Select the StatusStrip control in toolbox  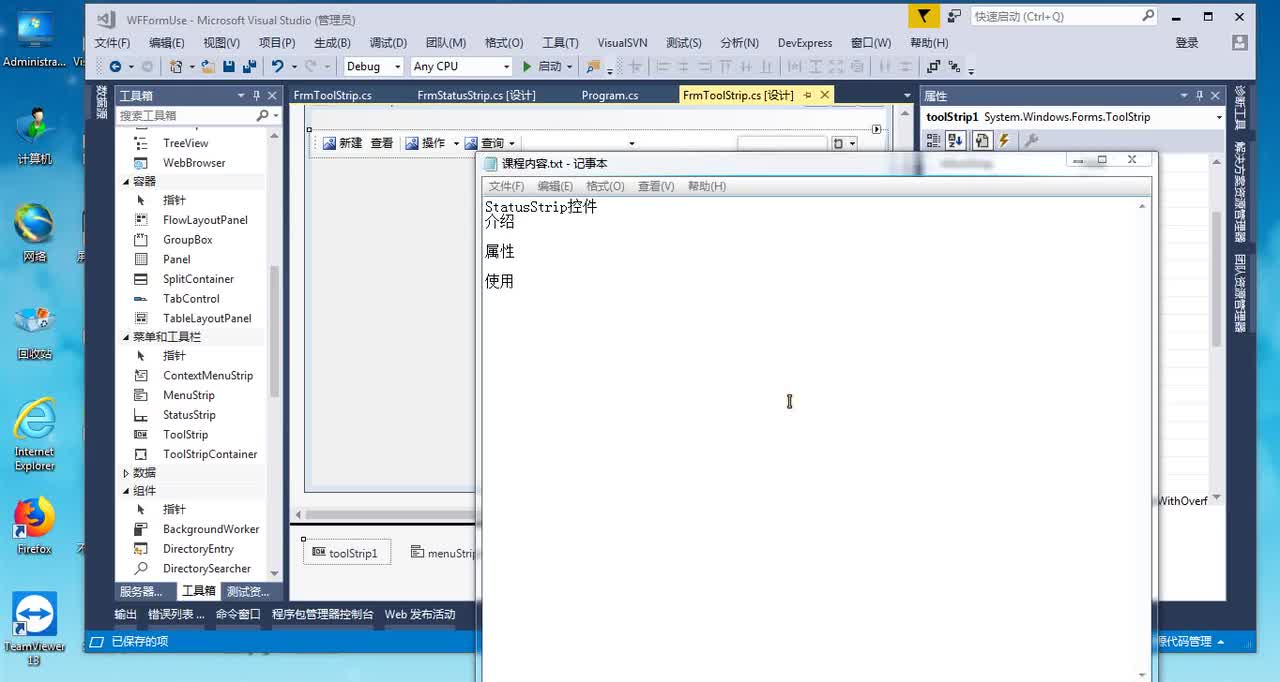[x=189, y=415]
